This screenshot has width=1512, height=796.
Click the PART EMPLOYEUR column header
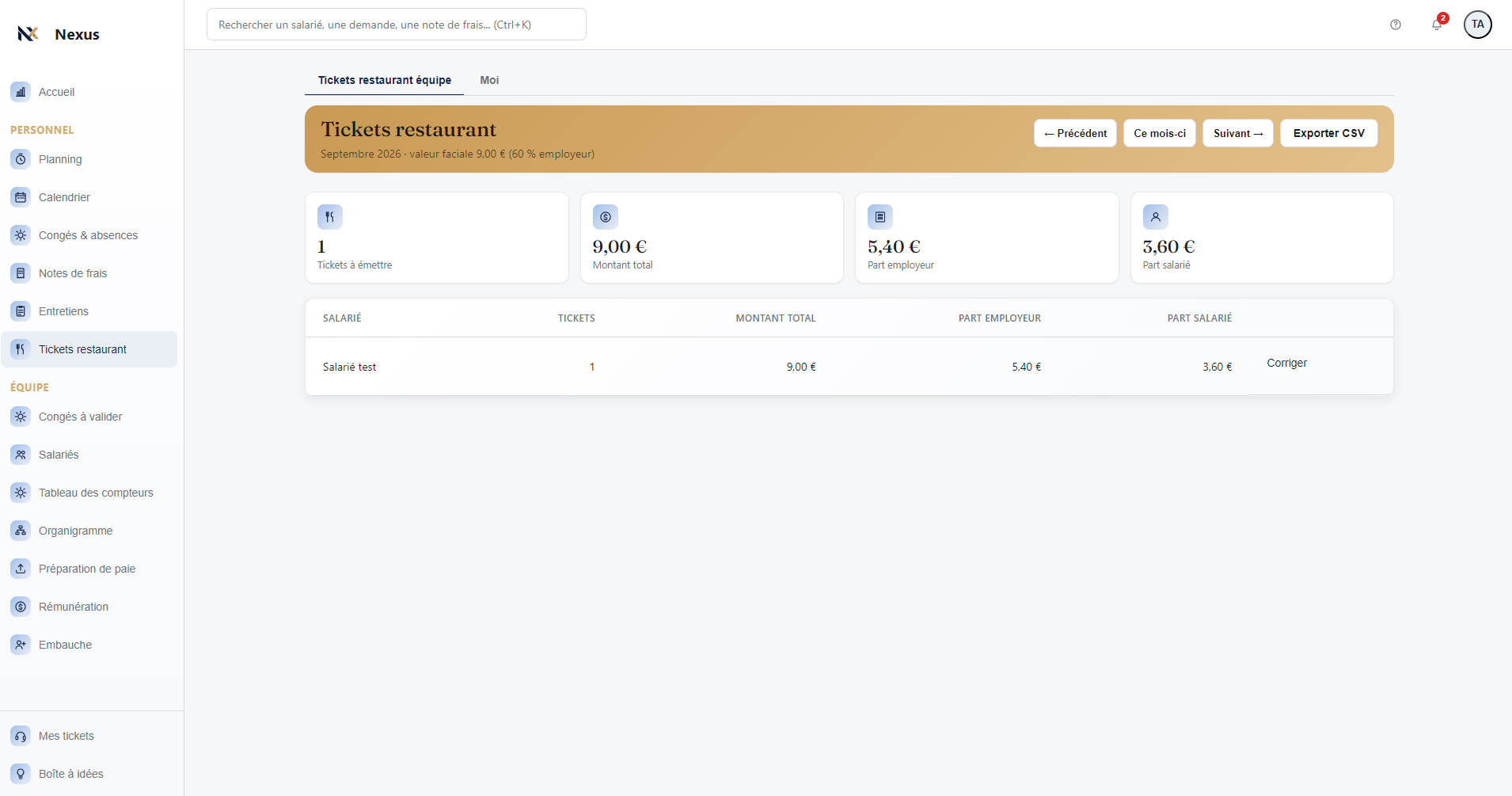[x=1000, y=318]
